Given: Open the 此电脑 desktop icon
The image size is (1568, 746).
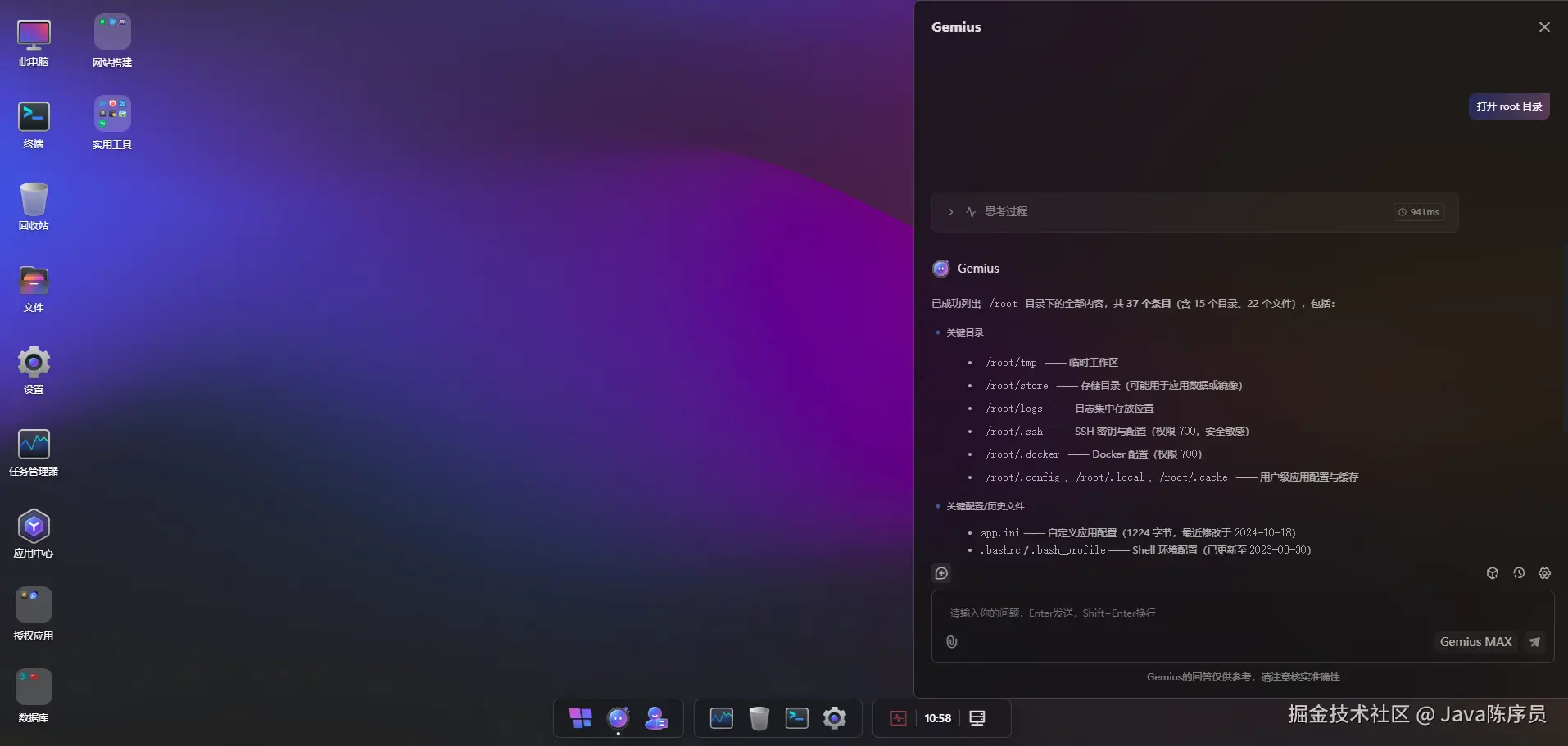Looking at the screenshot, I should point(34,43).
